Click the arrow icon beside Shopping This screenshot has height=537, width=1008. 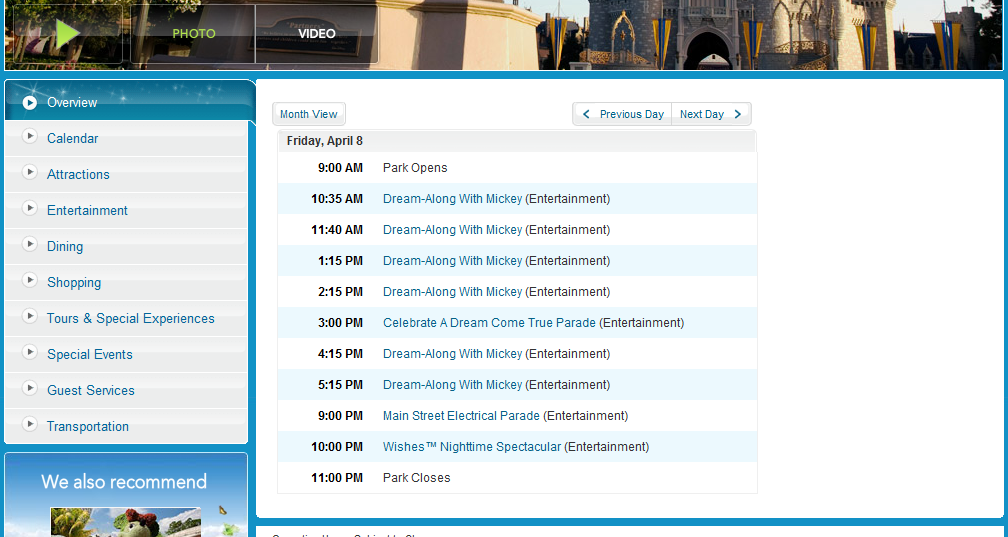click(x=30, y=280)
